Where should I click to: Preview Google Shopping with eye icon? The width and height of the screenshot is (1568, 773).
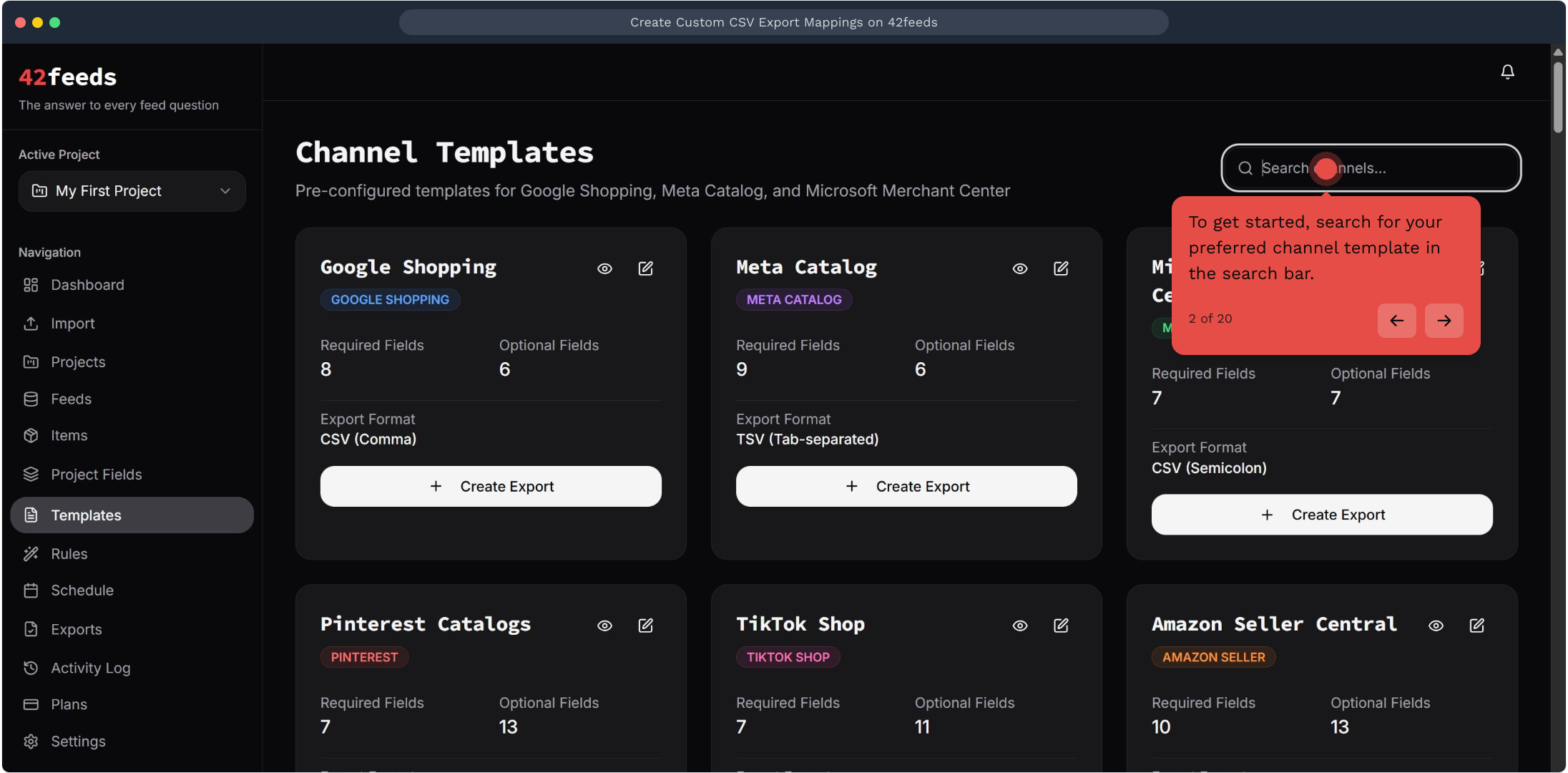click(x=604, y=268)
